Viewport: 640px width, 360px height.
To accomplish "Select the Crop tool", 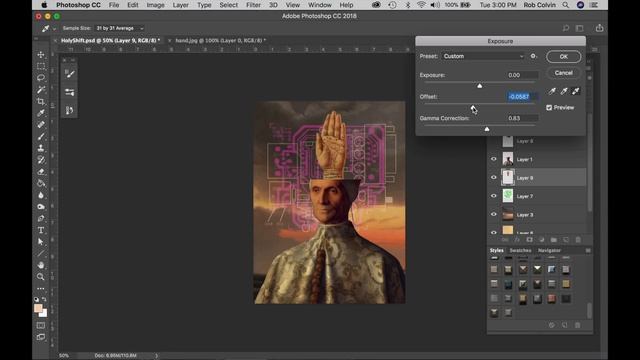I will coord(41,101).
